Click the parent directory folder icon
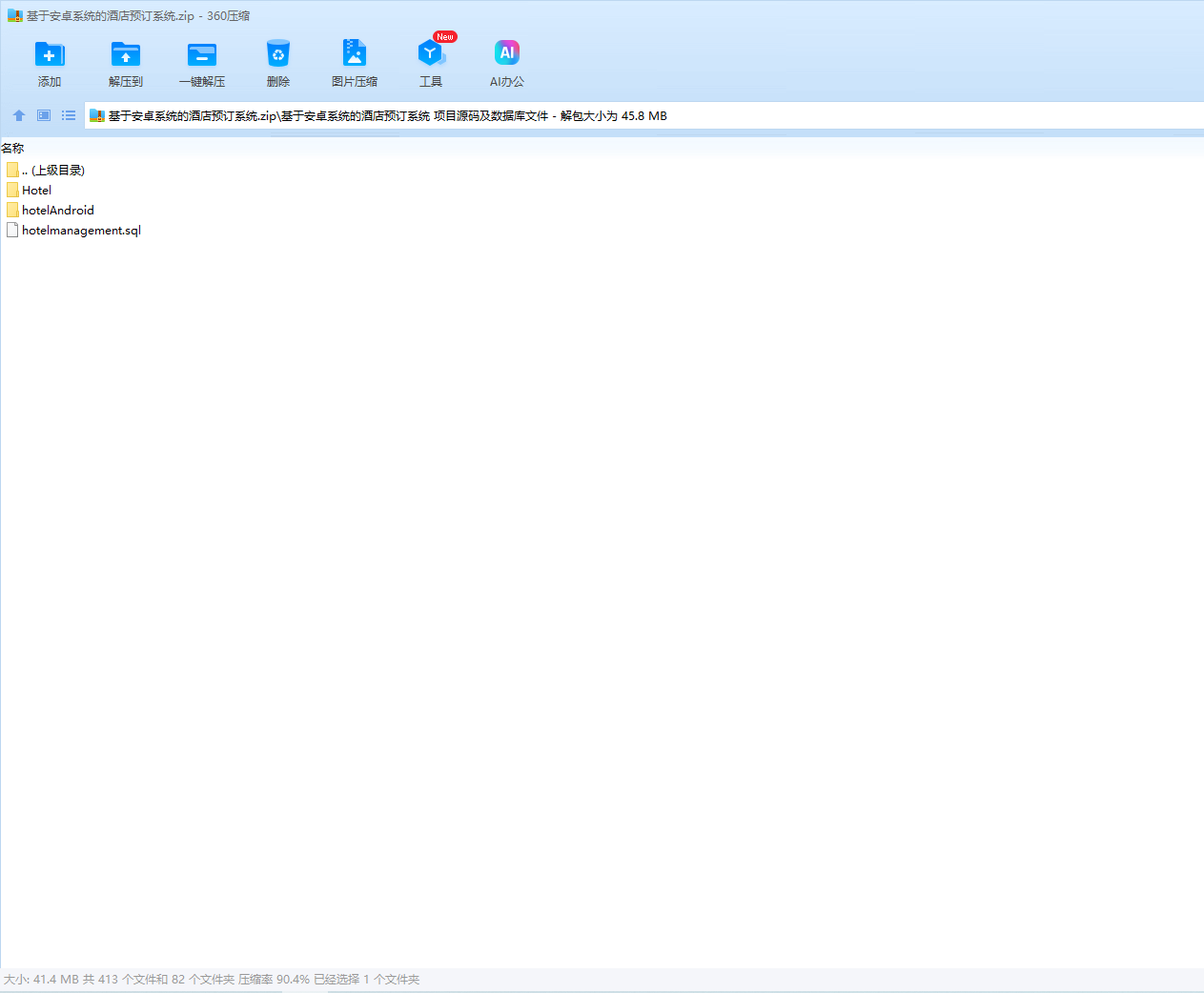The height and width of the screenshot is (993, 1204). click(12, 170)
